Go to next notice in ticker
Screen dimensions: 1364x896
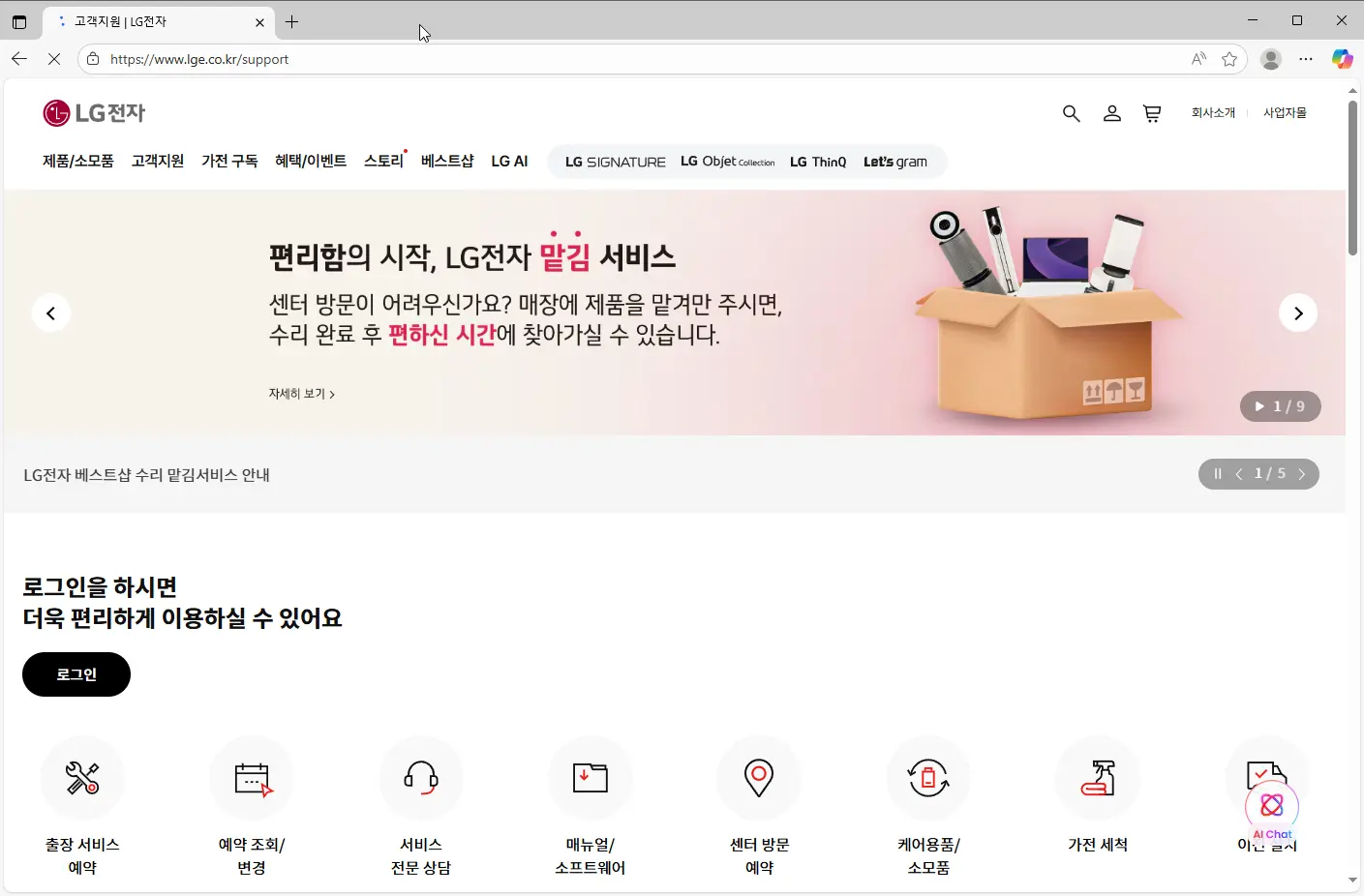click(x=1302, y=474)
